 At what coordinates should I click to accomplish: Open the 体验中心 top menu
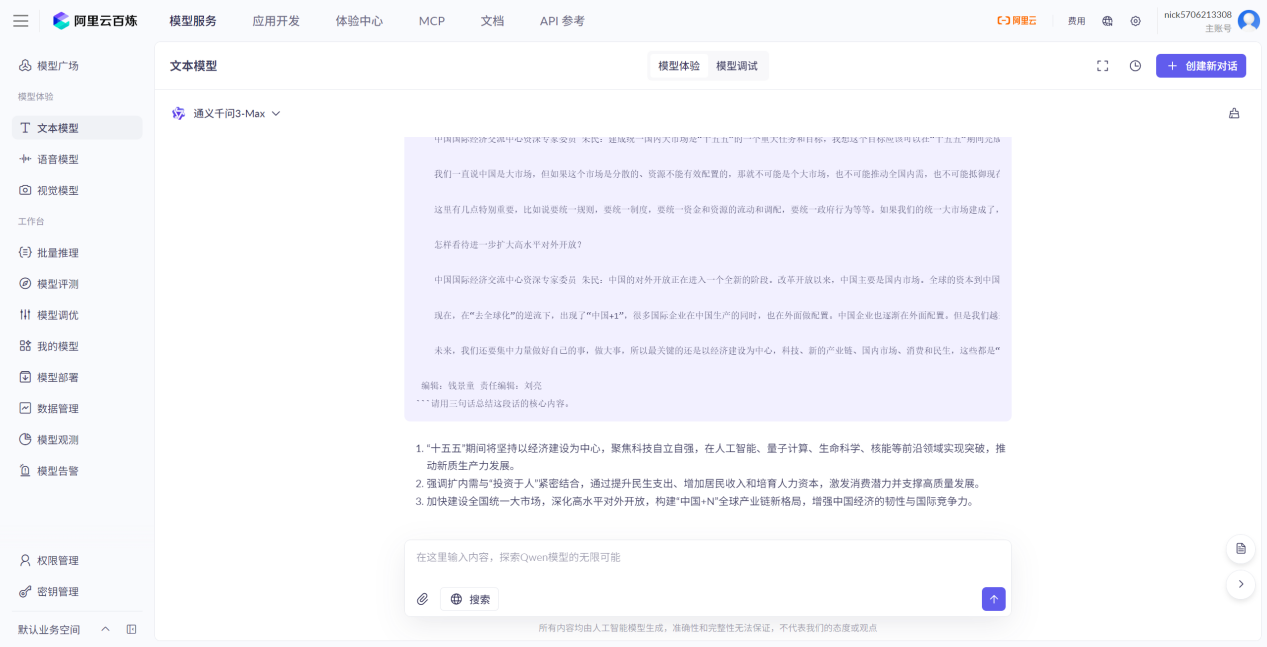point(359,20)
